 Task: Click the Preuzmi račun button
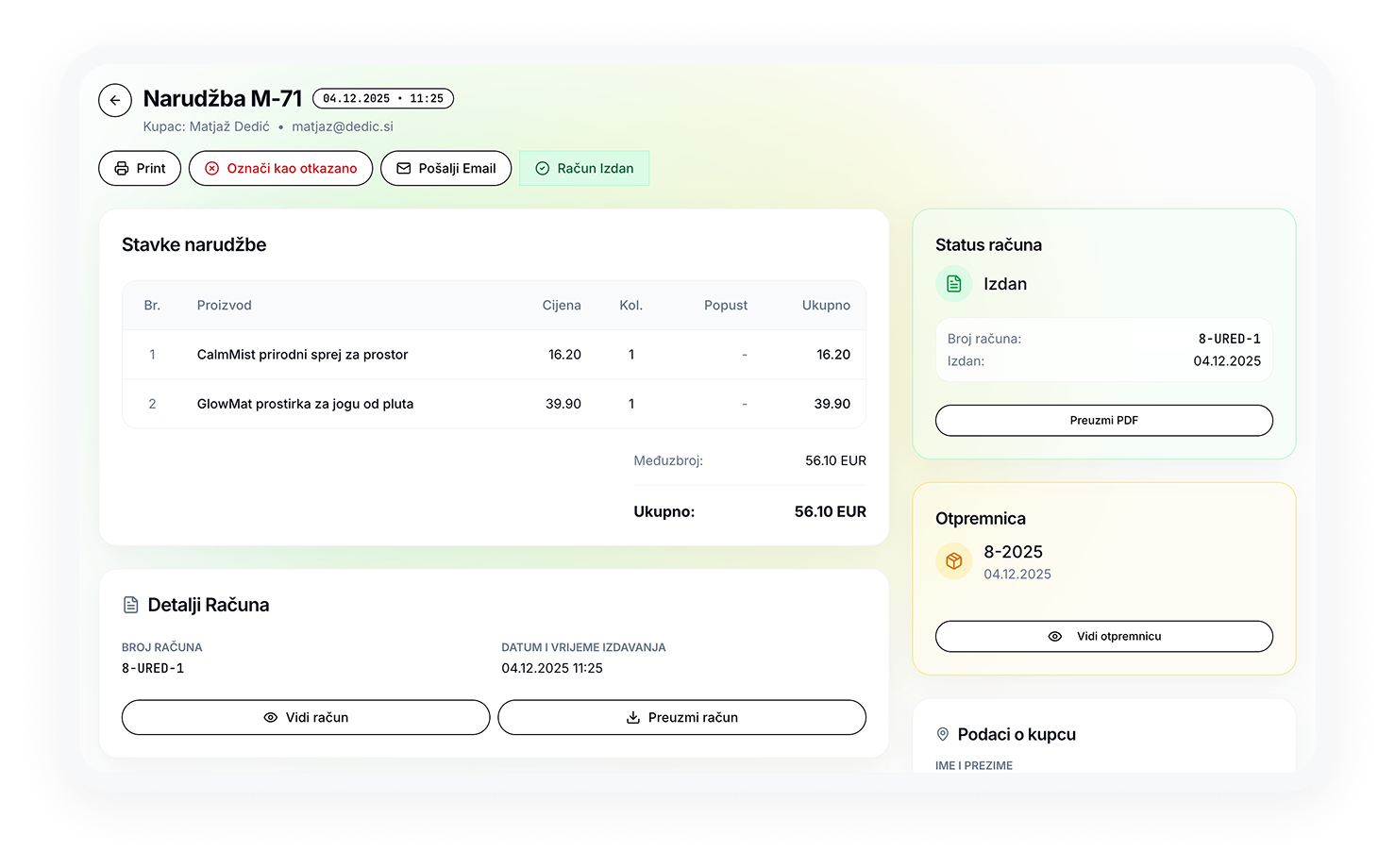[x=681, y=717]
